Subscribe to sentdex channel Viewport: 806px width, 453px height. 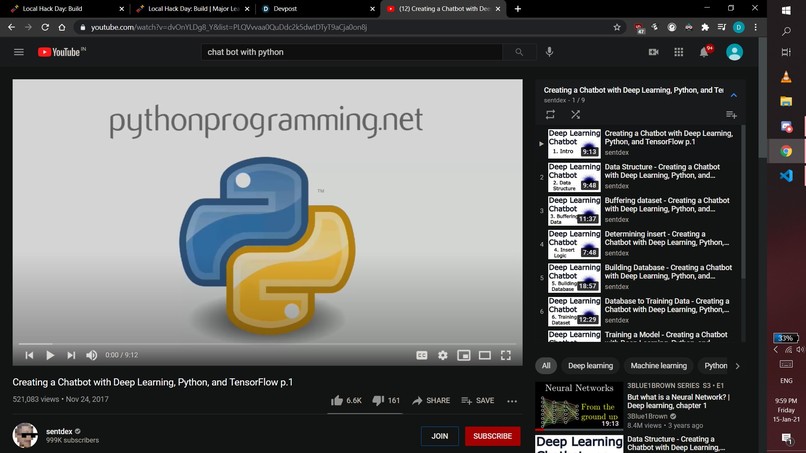point(492,436)
